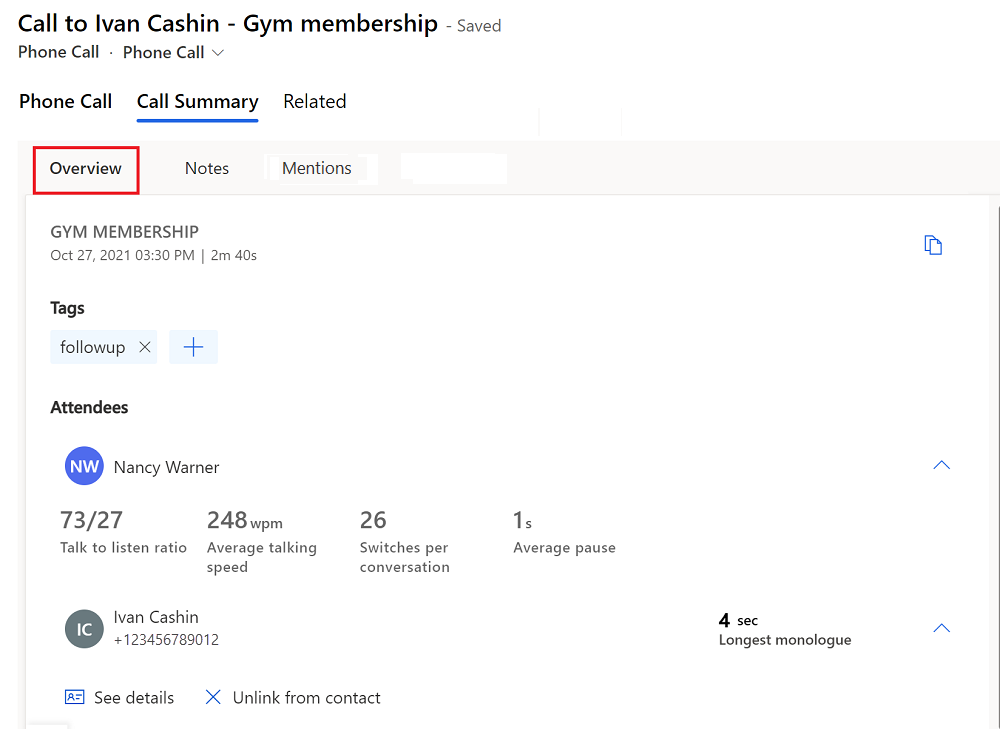Remove the followup tag
The image size is (1000, 729).
click(x=144, y=346)
